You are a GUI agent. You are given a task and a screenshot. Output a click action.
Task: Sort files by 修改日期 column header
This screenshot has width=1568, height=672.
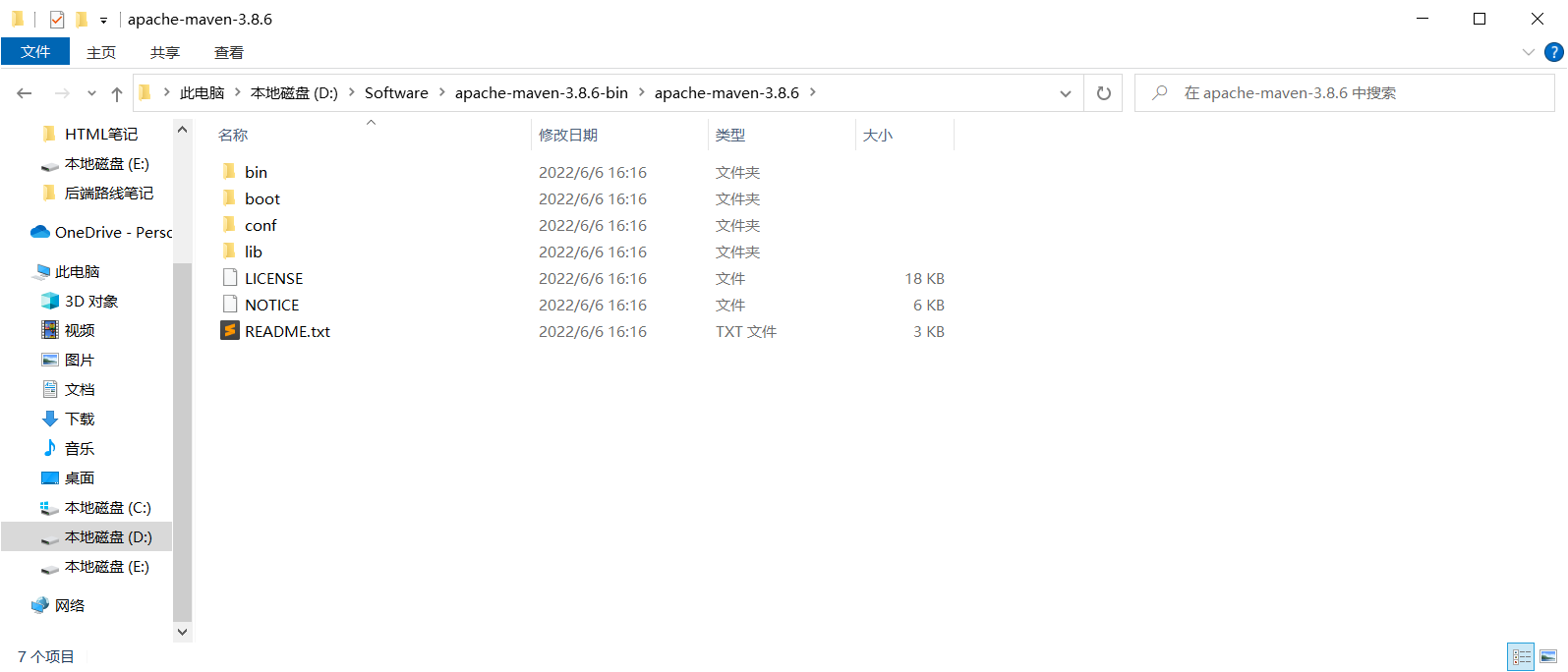[x=568, y=135]
